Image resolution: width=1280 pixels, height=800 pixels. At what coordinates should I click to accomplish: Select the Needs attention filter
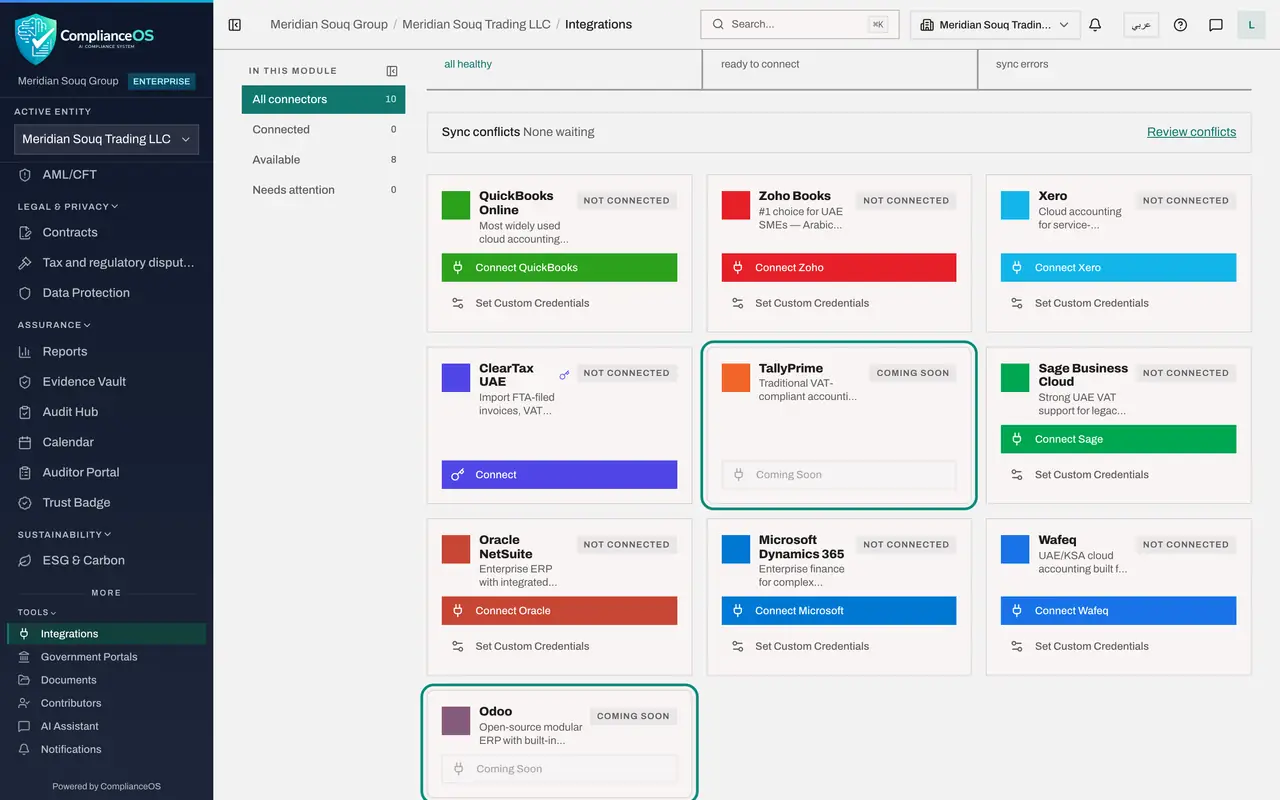tap(323, 190)
